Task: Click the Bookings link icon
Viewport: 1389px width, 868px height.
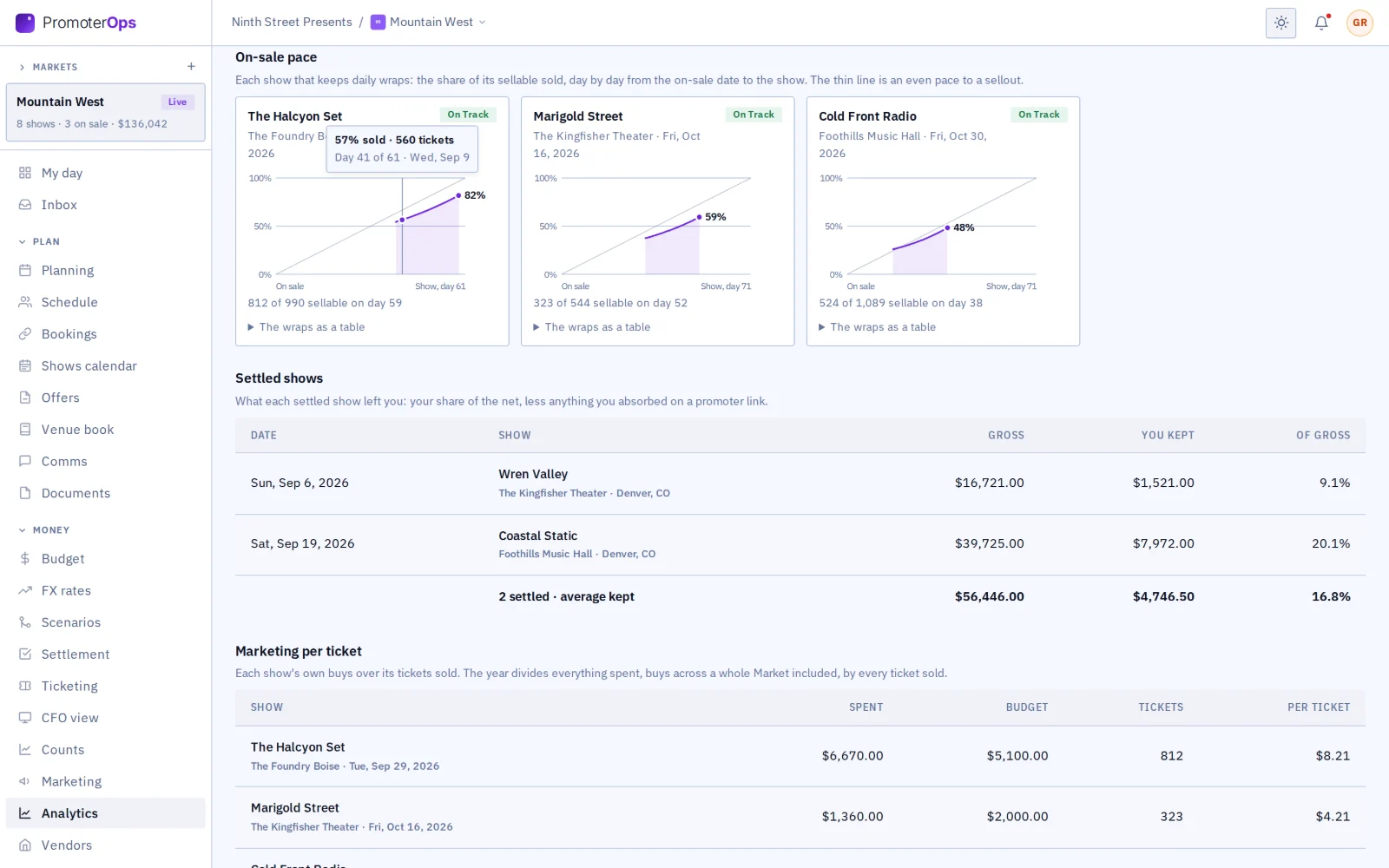Action: pos(25,334)
